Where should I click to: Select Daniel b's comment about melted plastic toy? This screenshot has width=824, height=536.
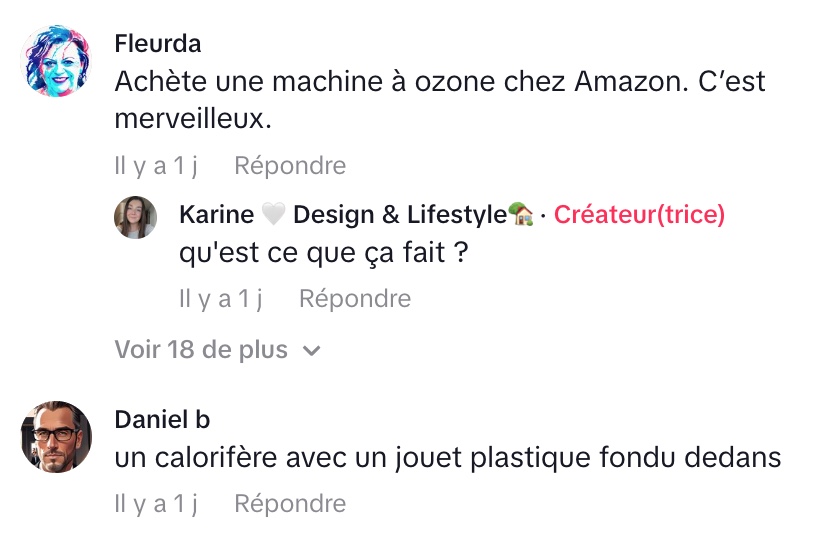[447, 458]
